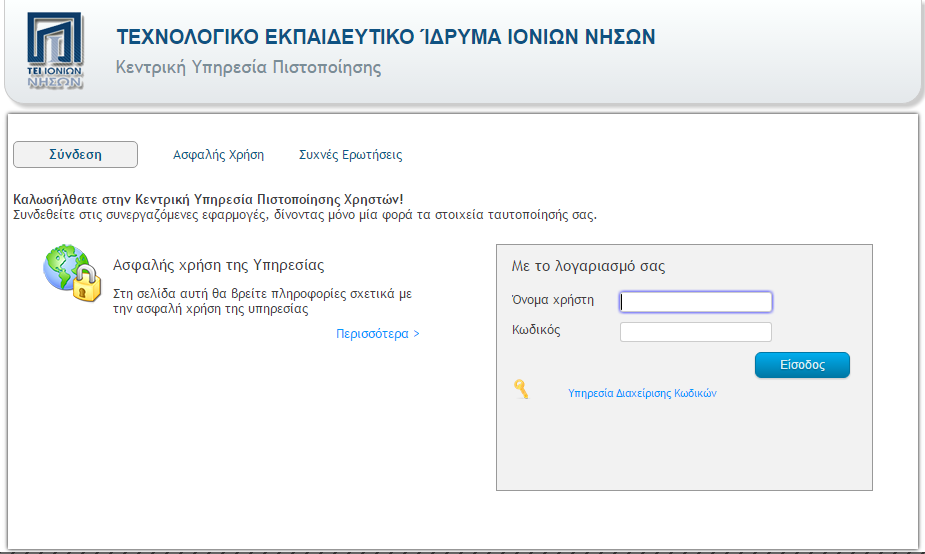Click the Κωδικός password field

pos(696,332)
